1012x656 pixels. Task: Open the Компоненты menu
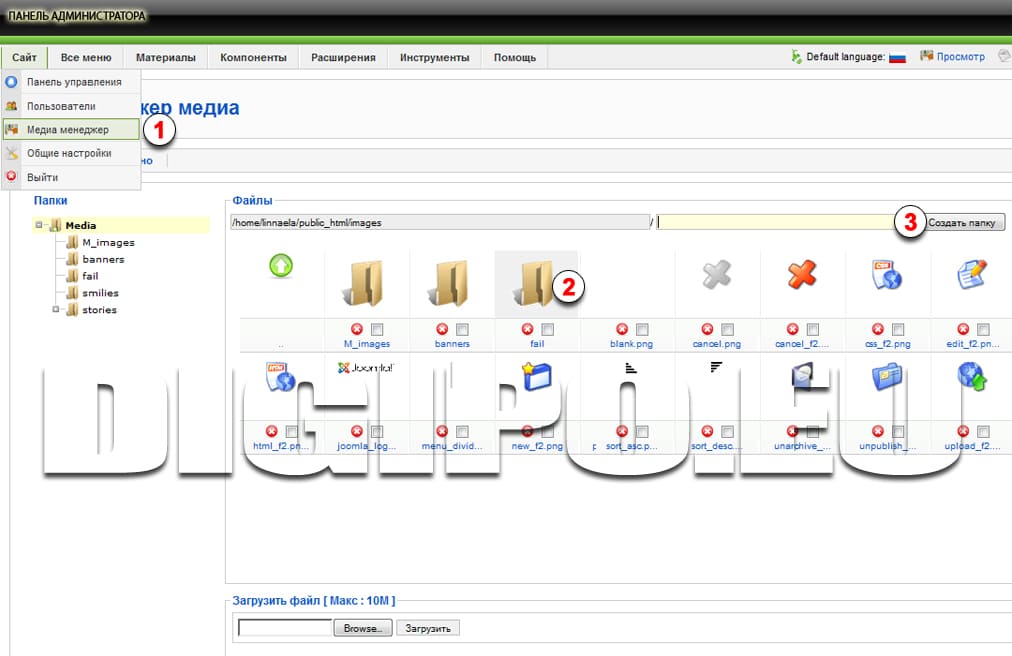point(253,57)
